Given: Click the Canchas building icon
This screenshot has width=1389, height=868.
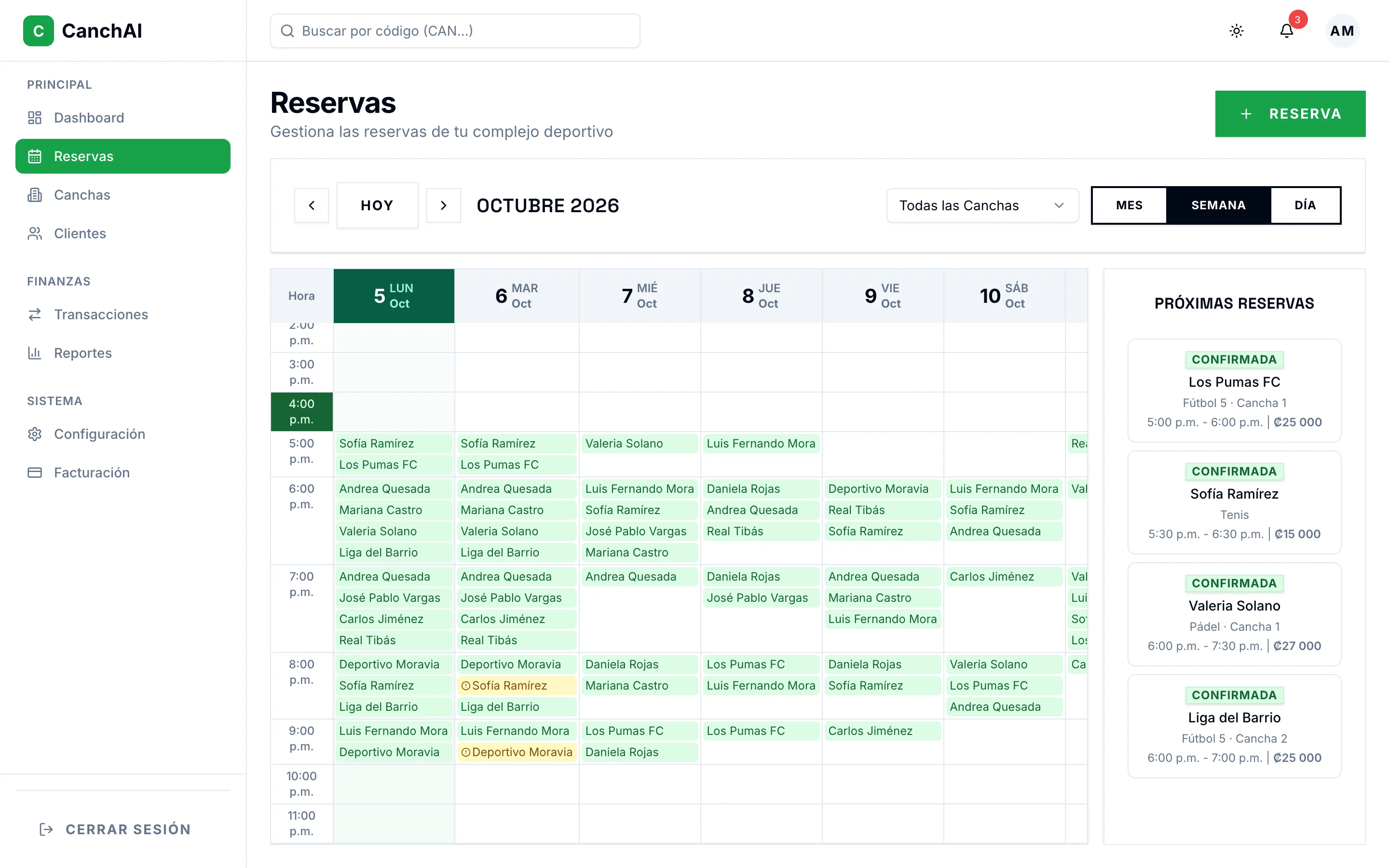Looking at the screenshot, I should click(x=35, y=195).
